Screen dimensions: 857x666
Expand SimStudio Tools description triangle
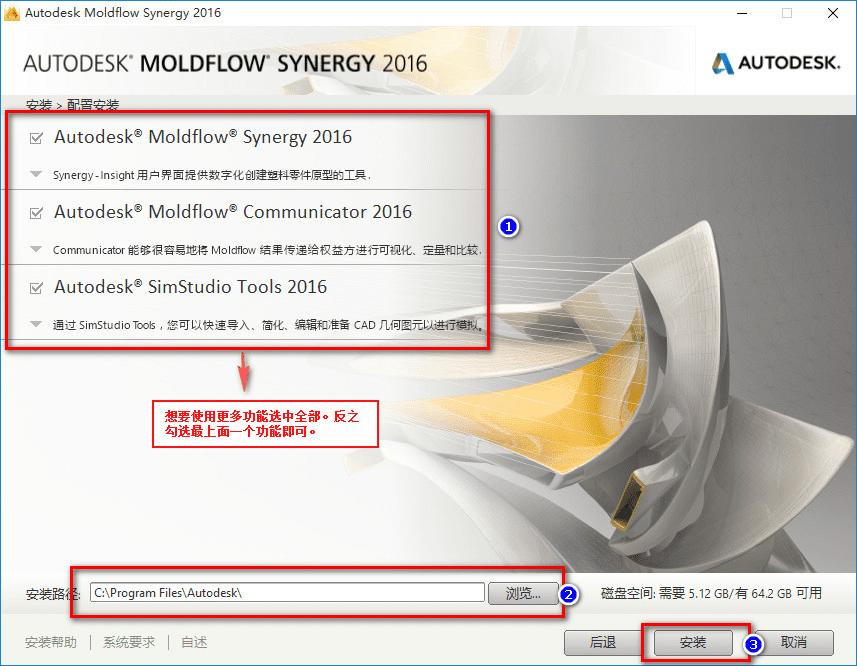[36, 324]
